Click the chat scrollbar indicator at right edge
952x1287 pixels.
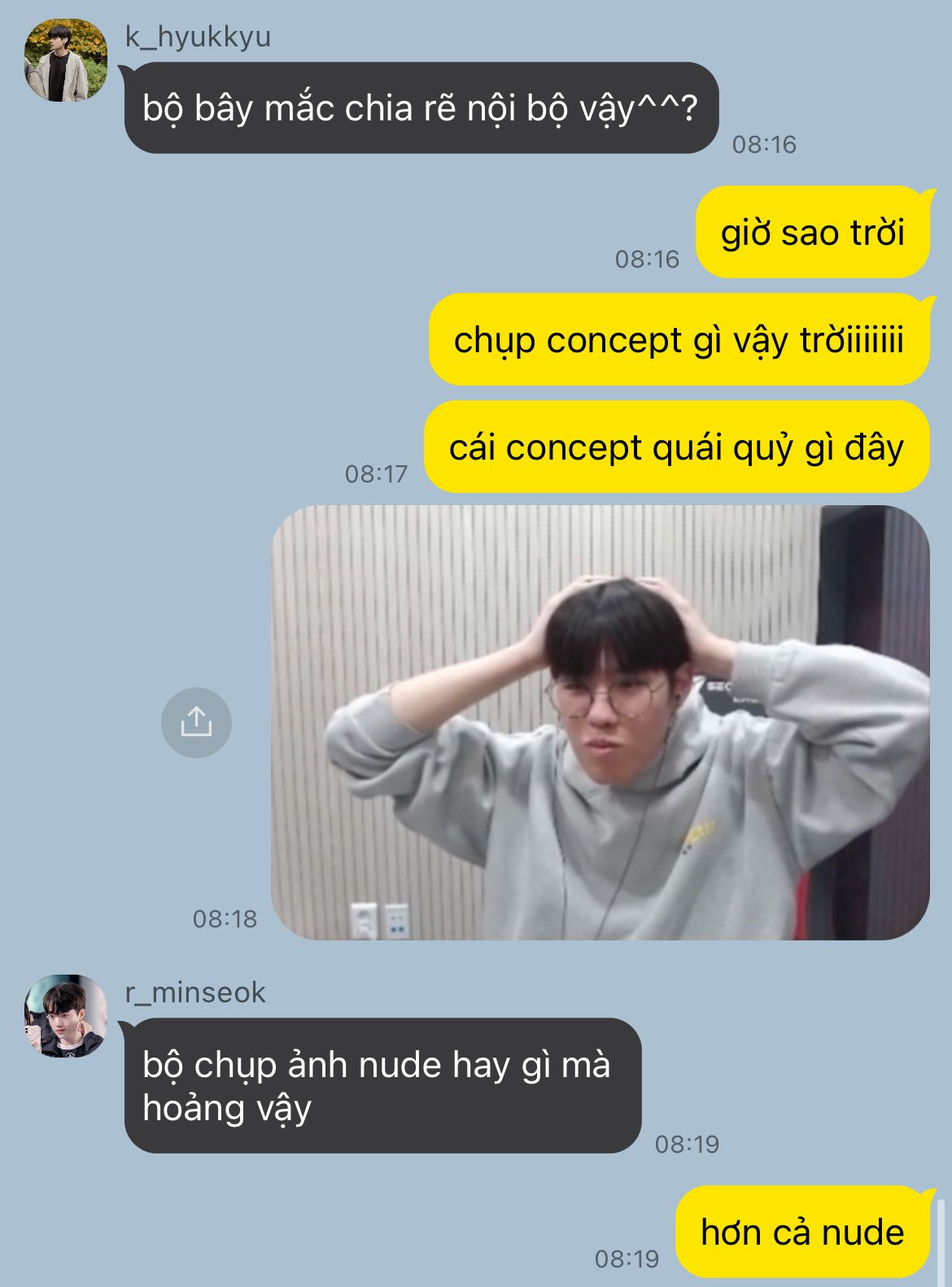coord(941,1241)
